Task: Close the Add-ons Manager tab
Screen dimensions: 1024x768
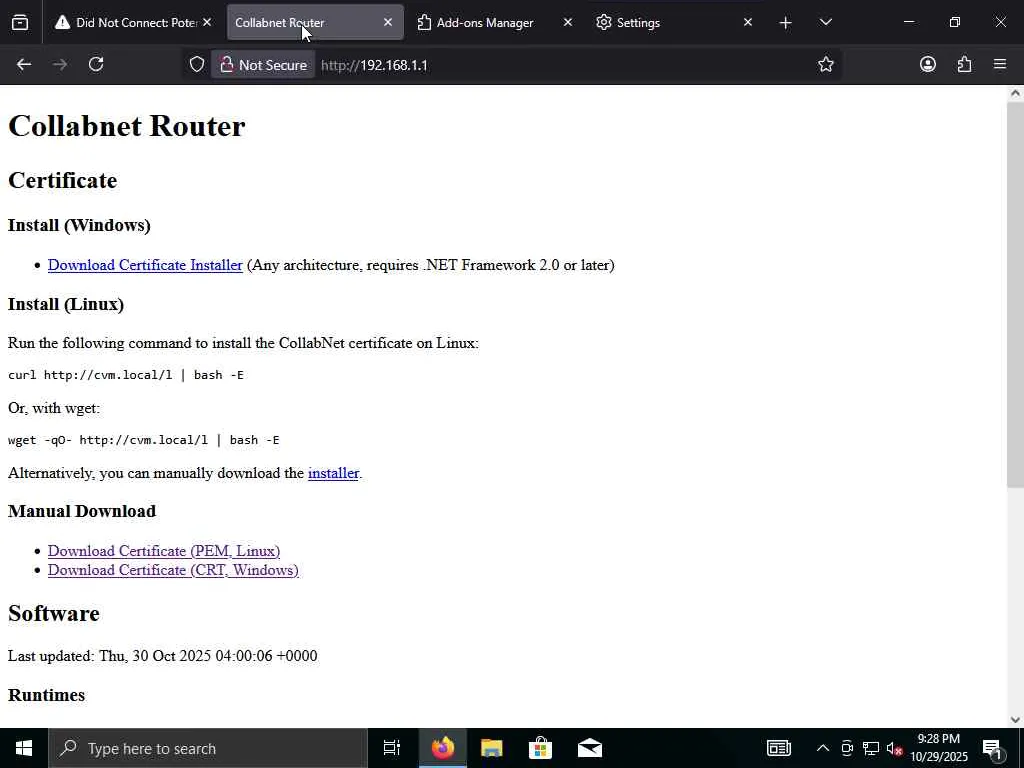Action: [x=568, y=22]
